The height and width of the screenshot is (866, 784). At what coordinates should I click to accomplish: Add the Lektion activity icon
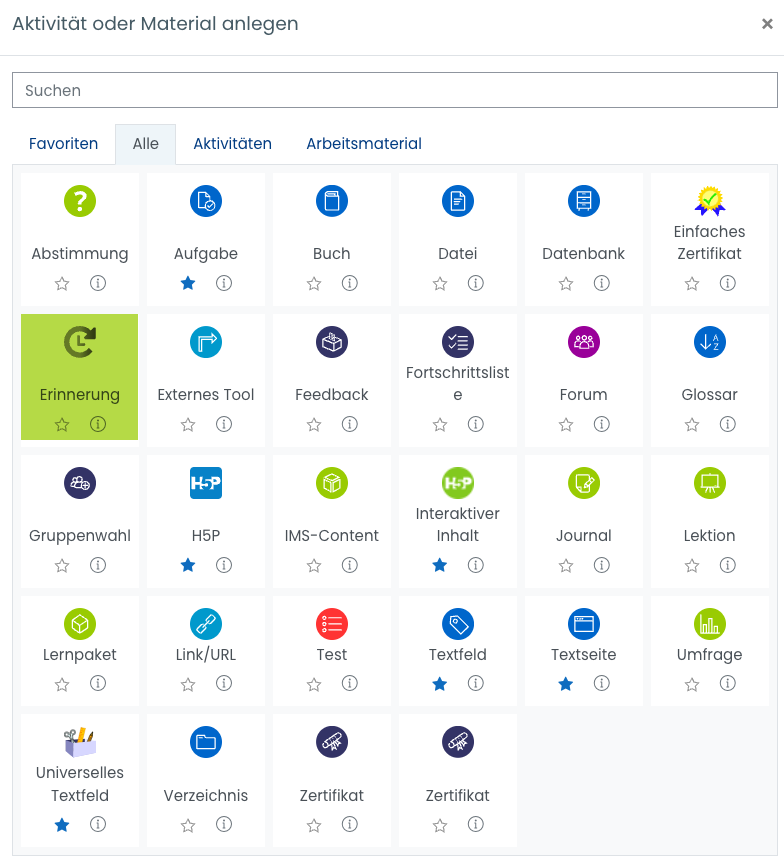pos(710,483)
